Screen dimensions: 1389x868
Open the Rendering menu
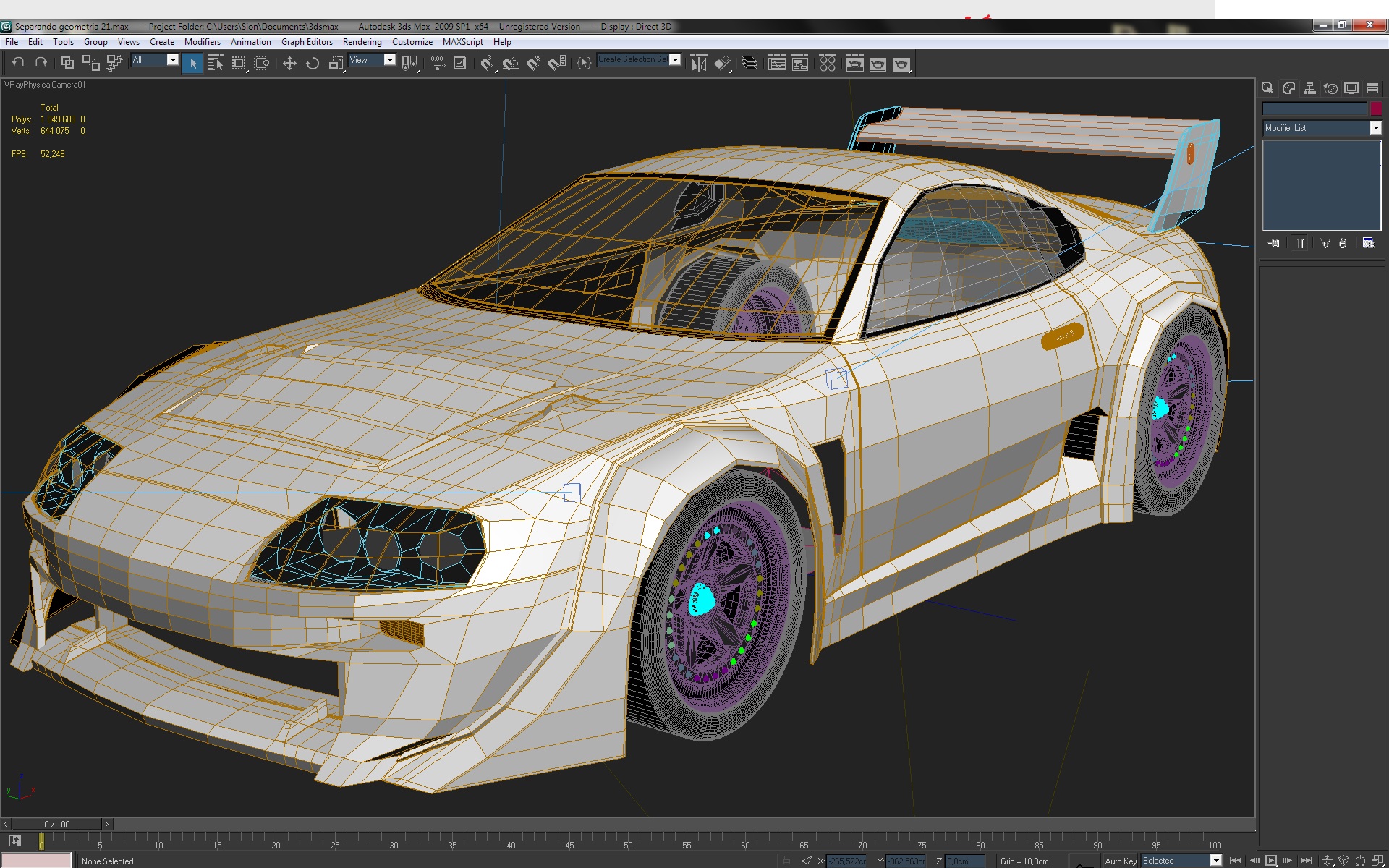coord(362,42)
